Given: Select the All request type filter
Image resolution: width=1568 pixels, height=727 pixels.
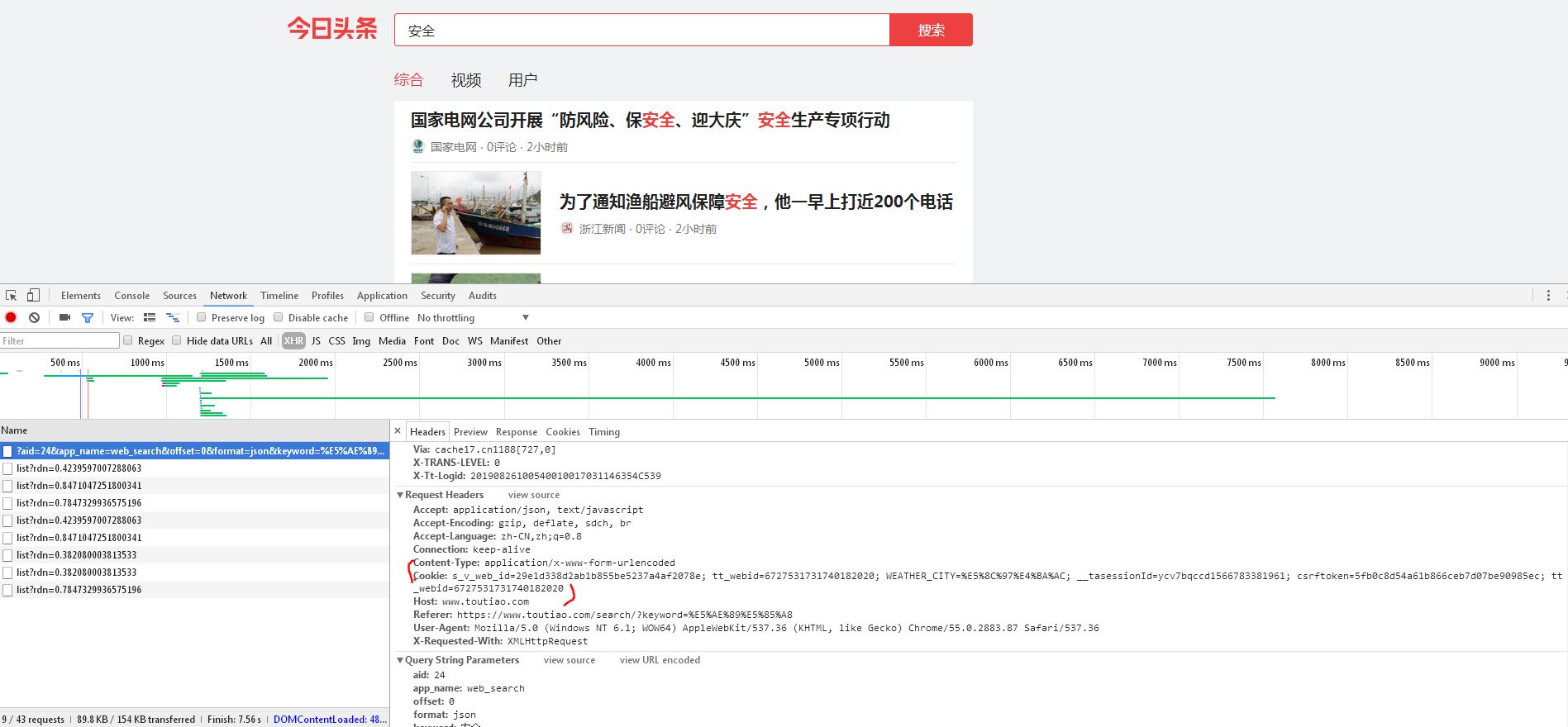Looking at the screenshot, I should [266, 340].
